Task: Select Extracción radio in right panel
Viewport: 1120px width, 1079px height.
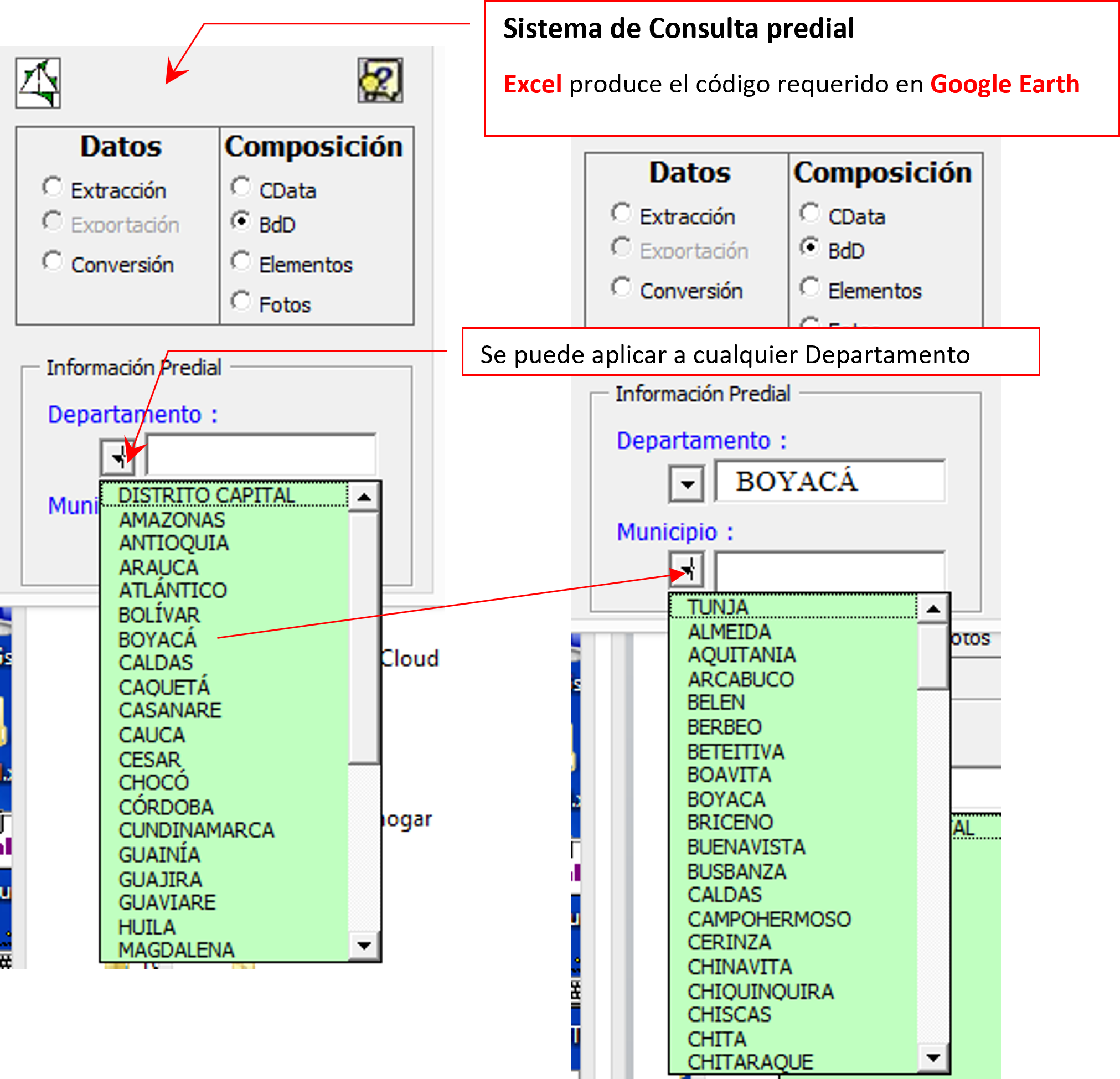Action: [x=621, y=213]
